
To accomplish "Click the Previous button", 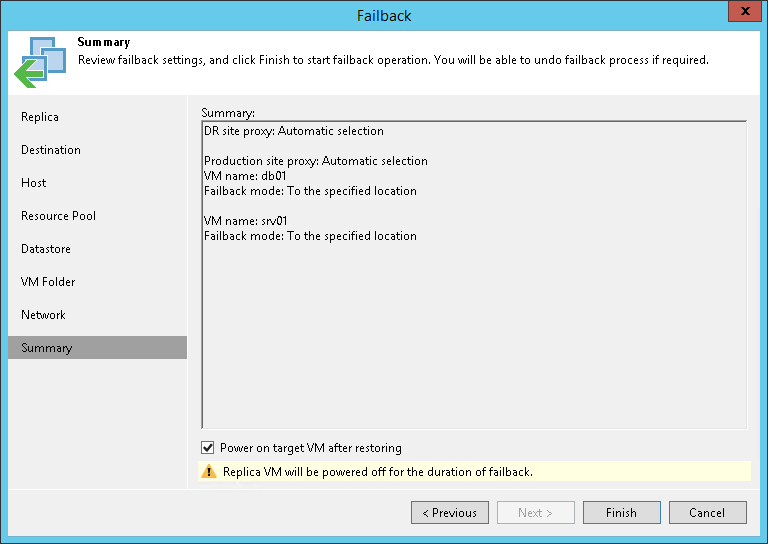I will [450, 513].
